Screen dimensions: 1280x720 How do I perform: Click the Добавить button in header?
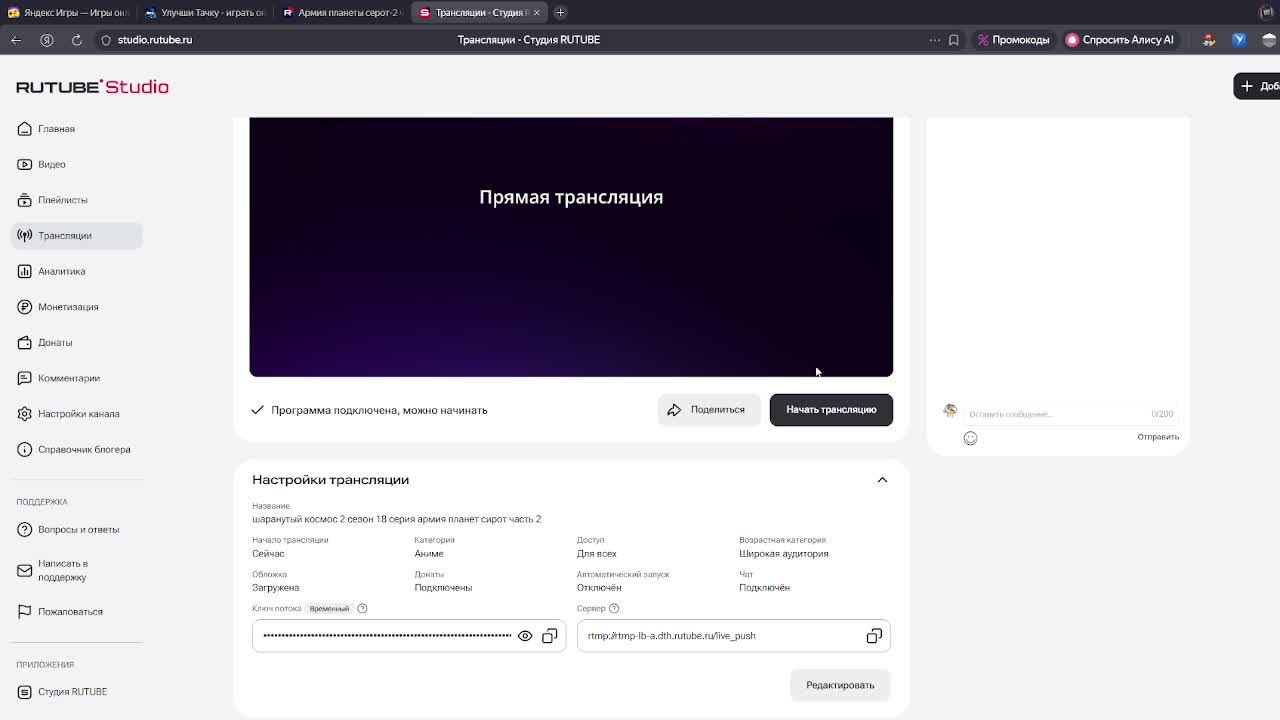(x=1258, y=86)
